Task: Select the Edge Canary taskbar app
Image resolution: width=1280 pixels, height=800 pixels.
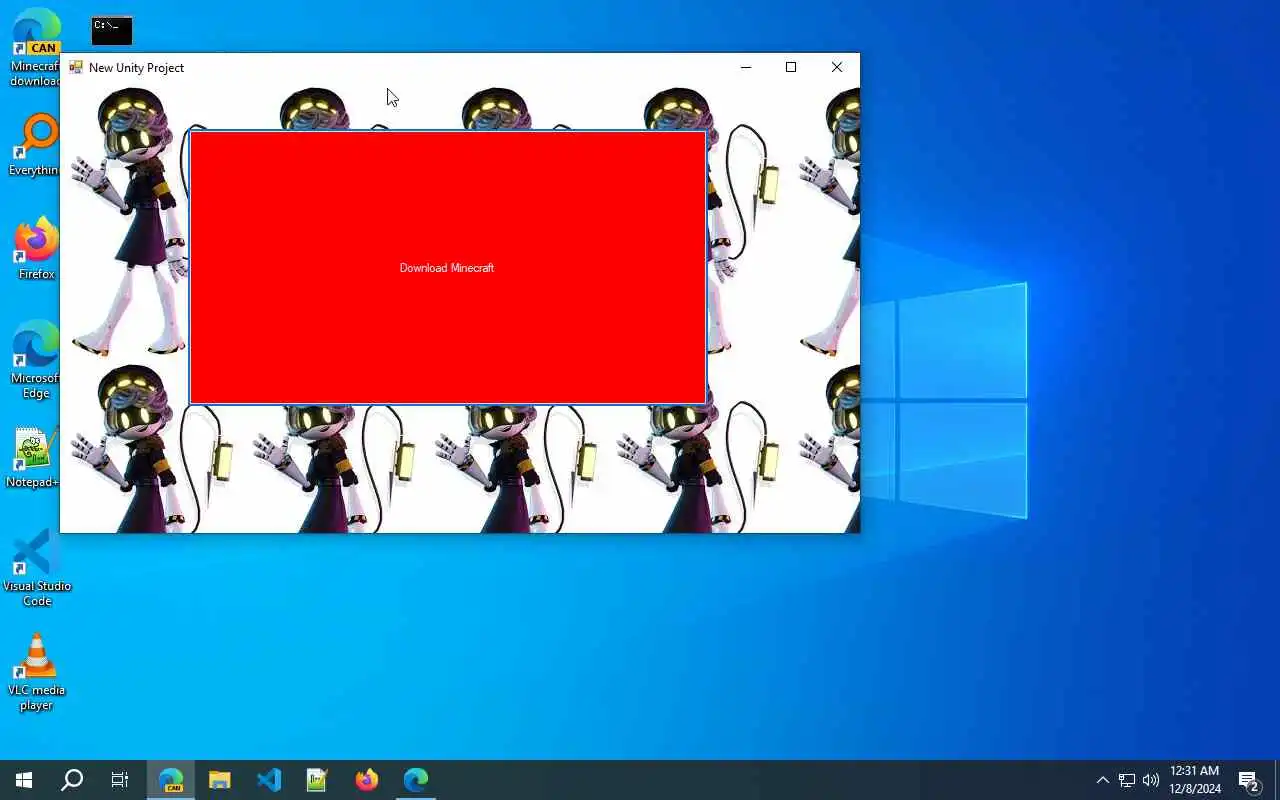Action: tap(171, 780)
